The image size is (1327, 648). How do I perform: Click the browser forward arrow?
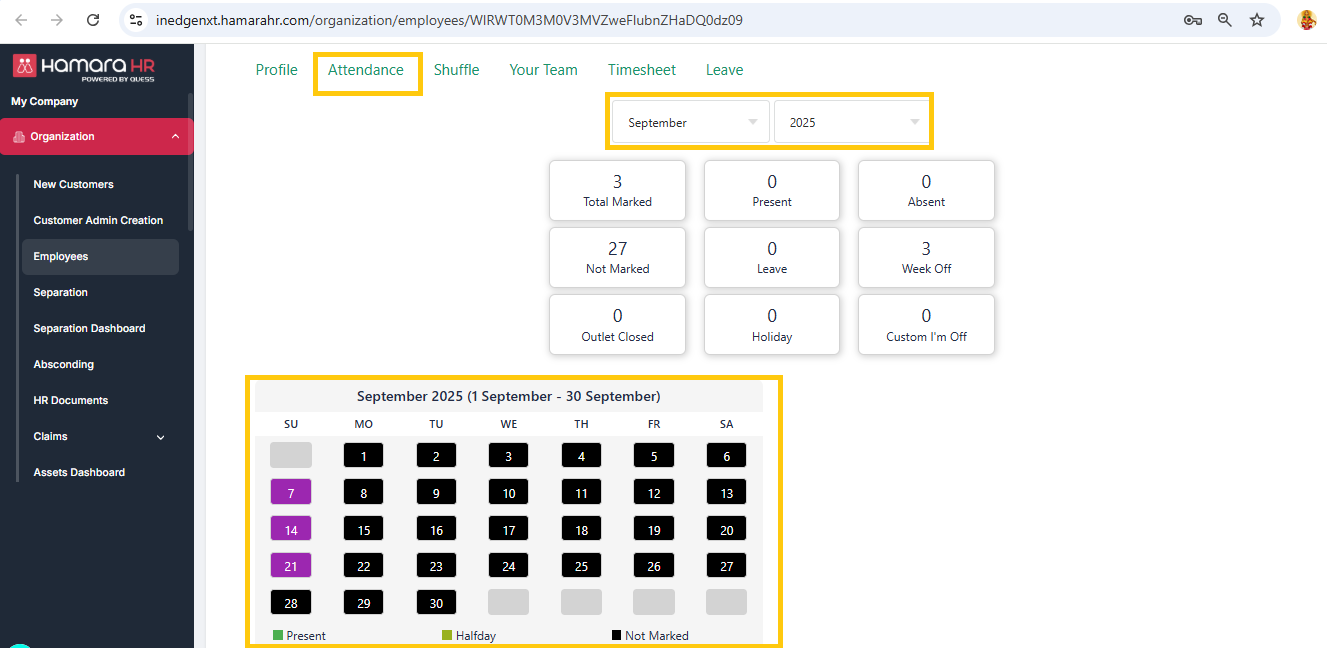tap(57, 20)
